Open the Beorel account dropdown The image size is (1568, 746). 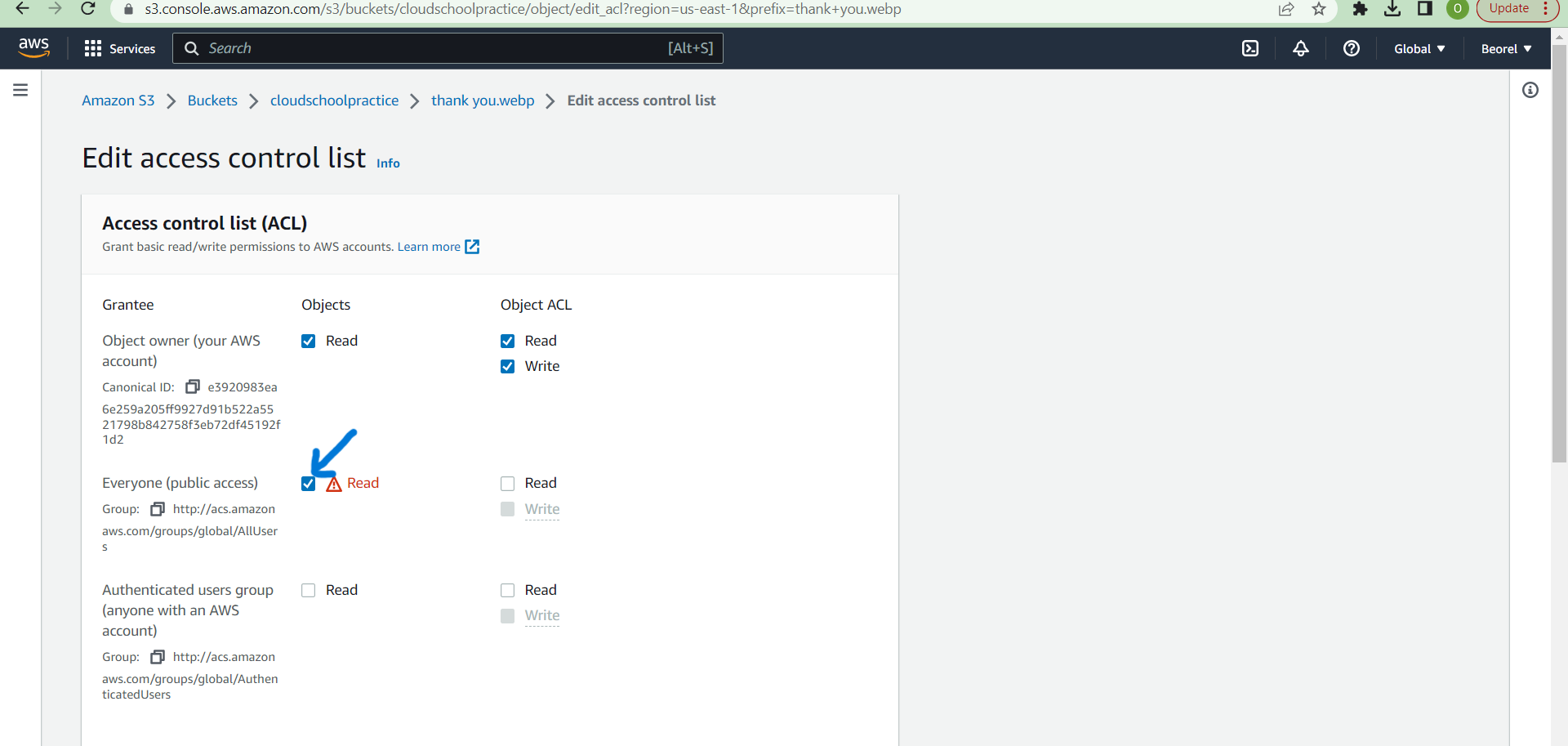pos(1506,49)
